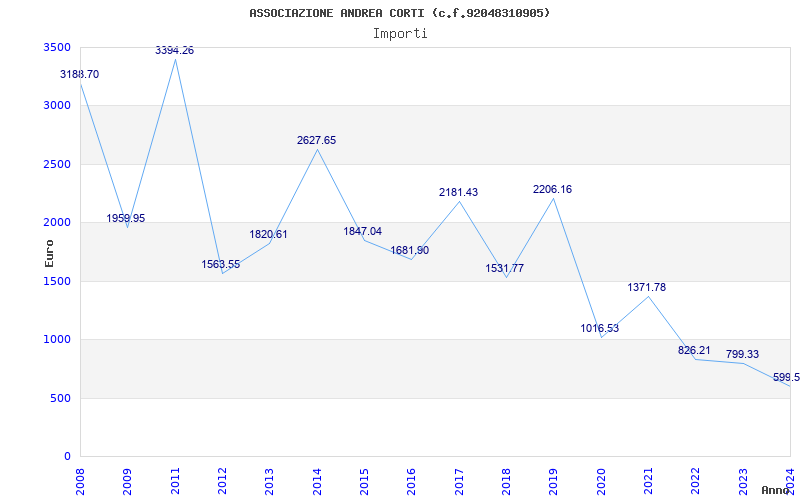The height and width of the screenshot is (500, 800).
Task: Click the 1531.77 data label
Action: pyautogui.click(x=505, y=268)
